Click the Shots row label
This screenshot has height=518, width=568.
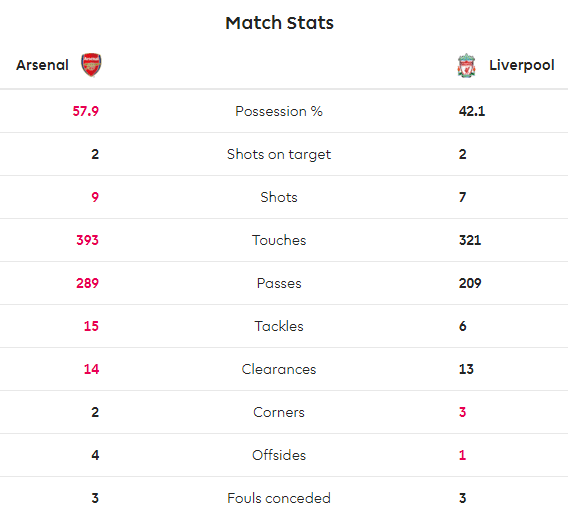click(x=279, y=197)
